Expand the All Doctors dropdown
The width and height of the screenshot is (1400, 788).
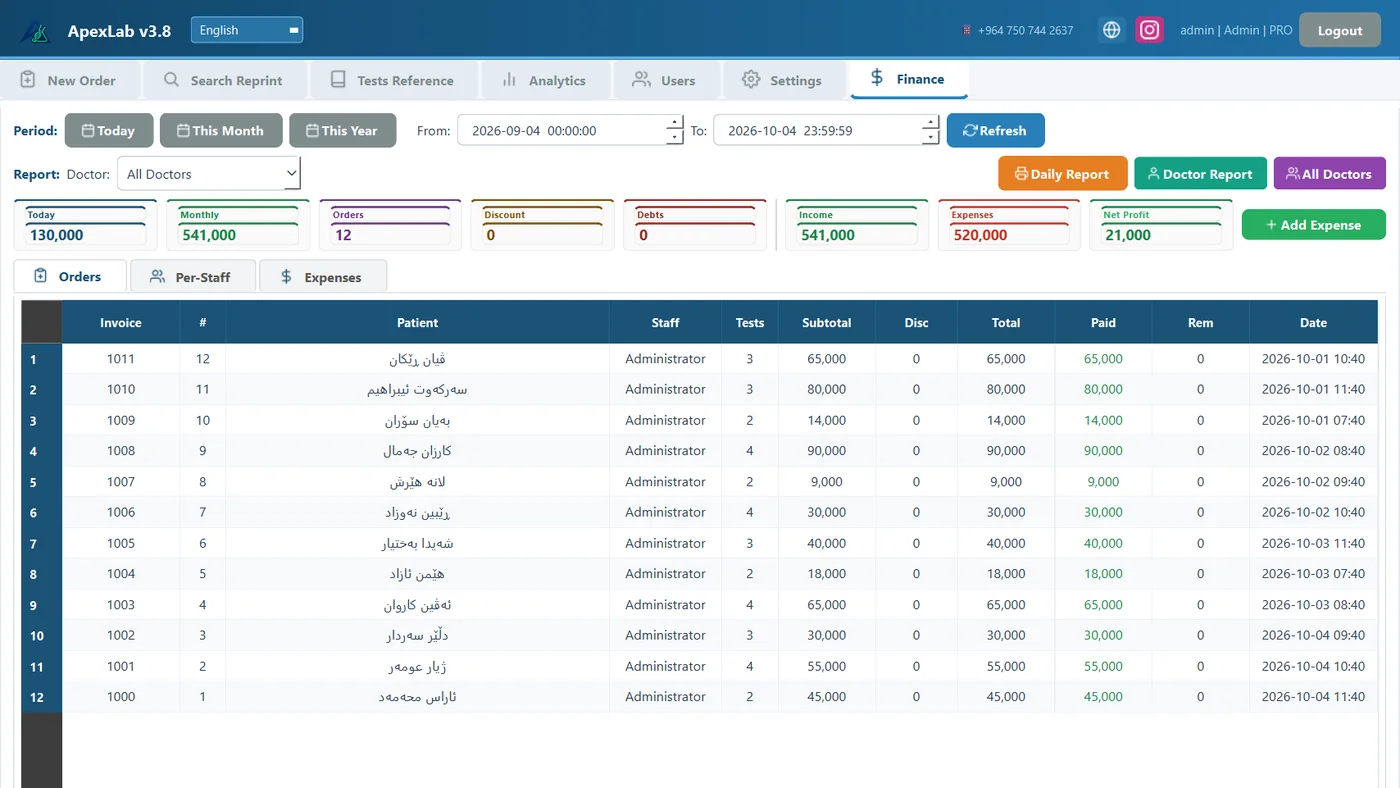209,174
